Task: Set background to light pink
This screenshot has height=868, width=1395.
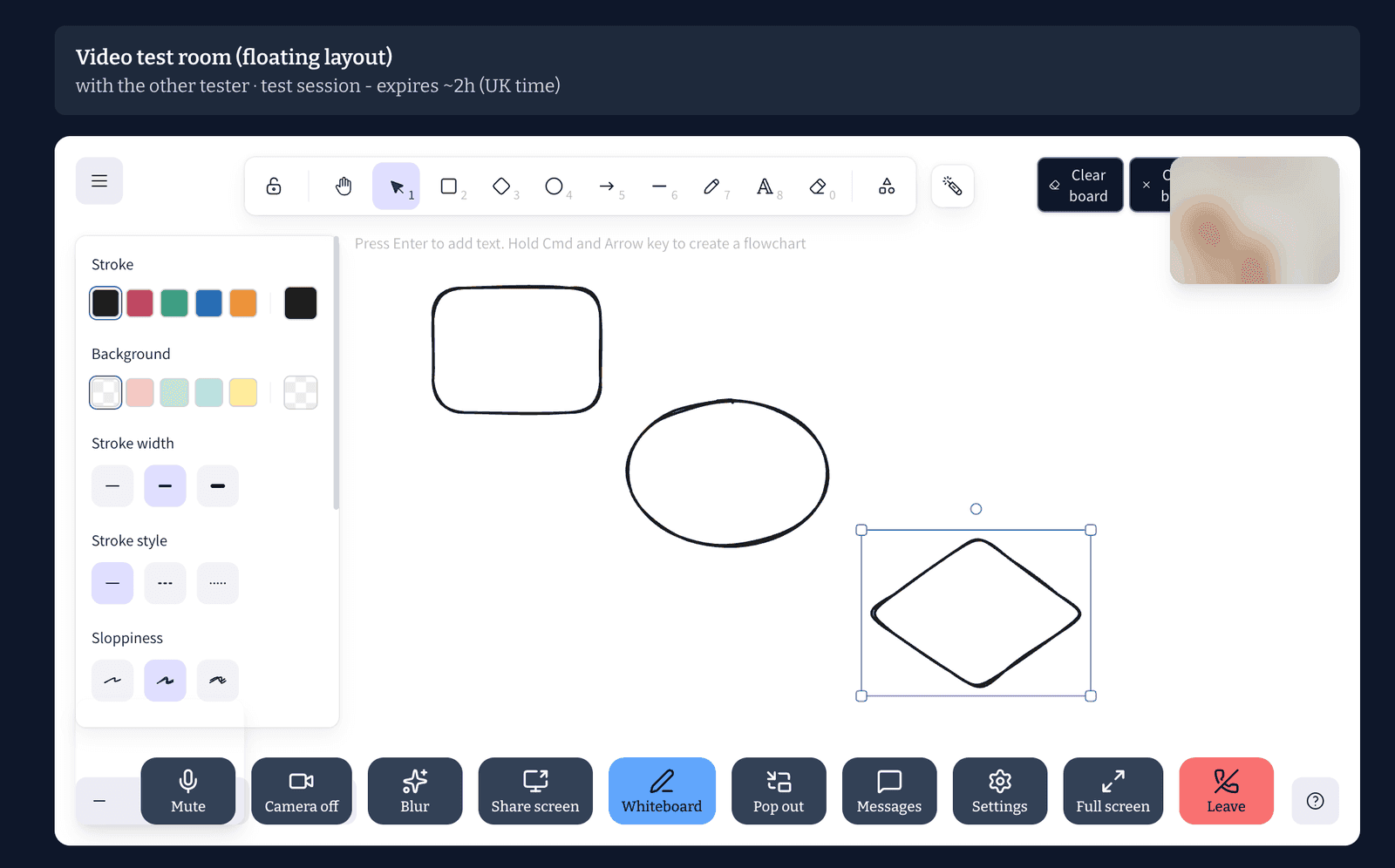Action: pos(139,393)
